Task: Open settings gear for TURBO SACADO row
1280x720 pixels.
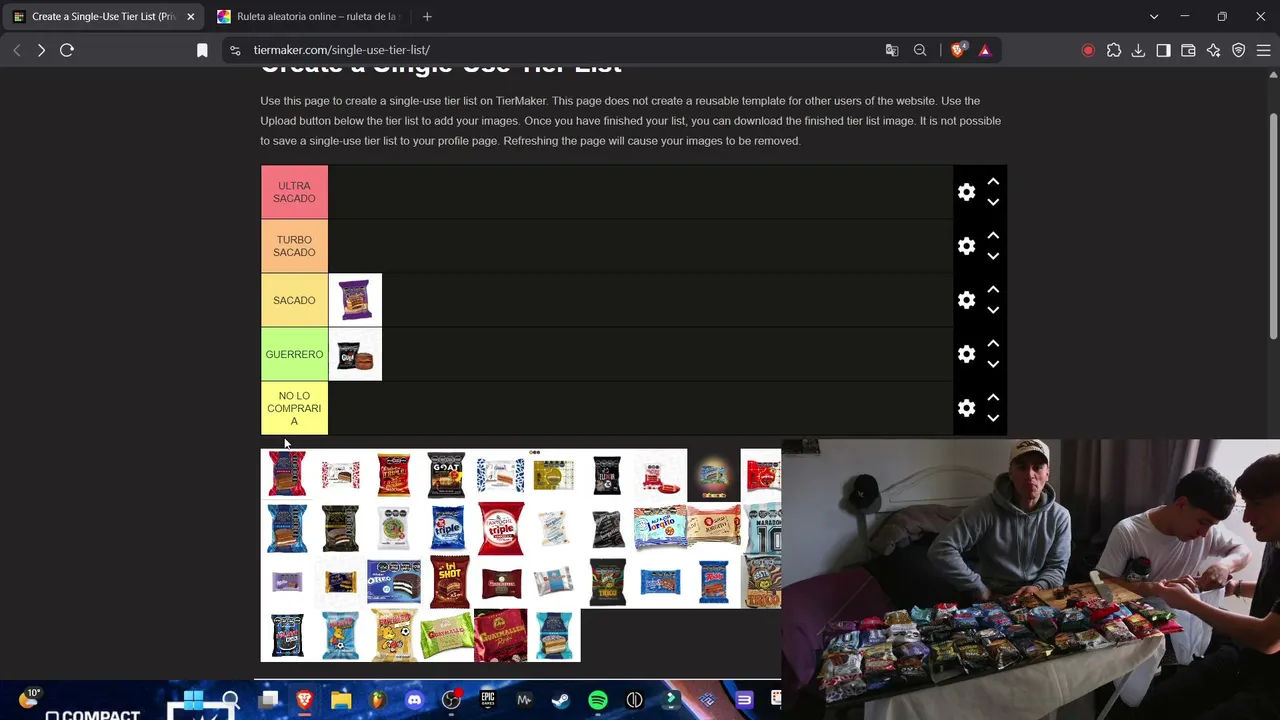Action: [x=966, y=246]
